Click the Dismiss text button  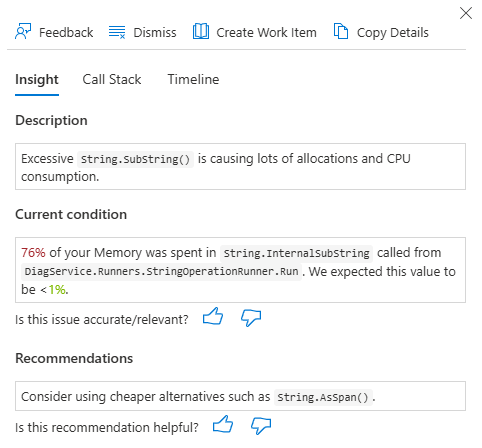pyautogui.click(x=155, y=33)
